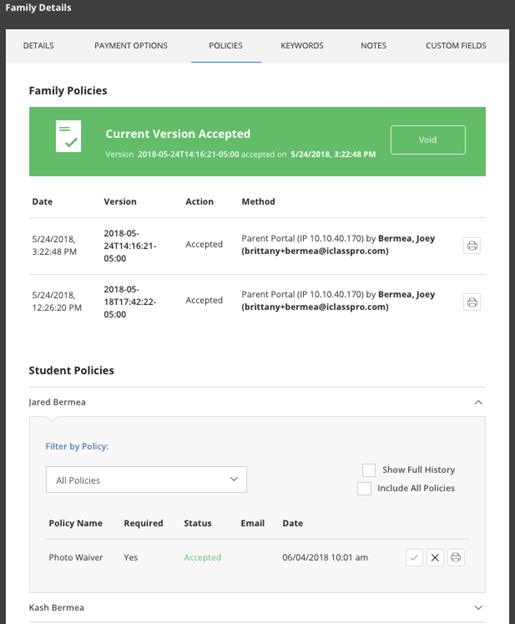Click the Policies tab

pos(226,46)
